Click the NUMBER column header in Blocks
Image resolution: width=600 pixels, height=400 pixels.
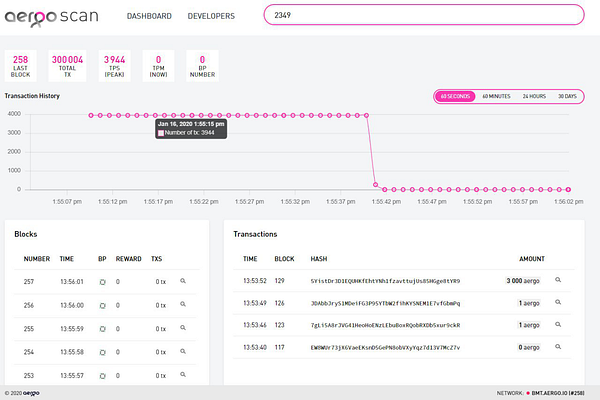tap(37, 259)
